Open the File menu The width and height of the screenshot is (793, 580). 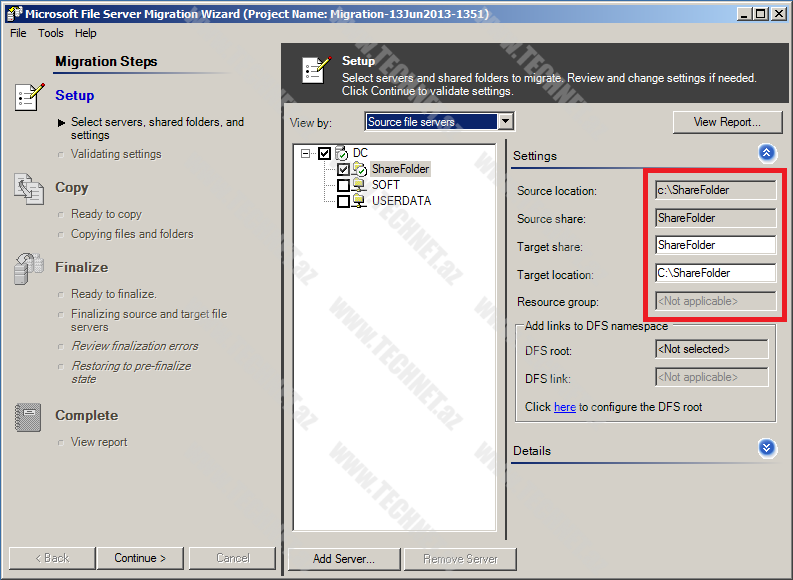18,33
